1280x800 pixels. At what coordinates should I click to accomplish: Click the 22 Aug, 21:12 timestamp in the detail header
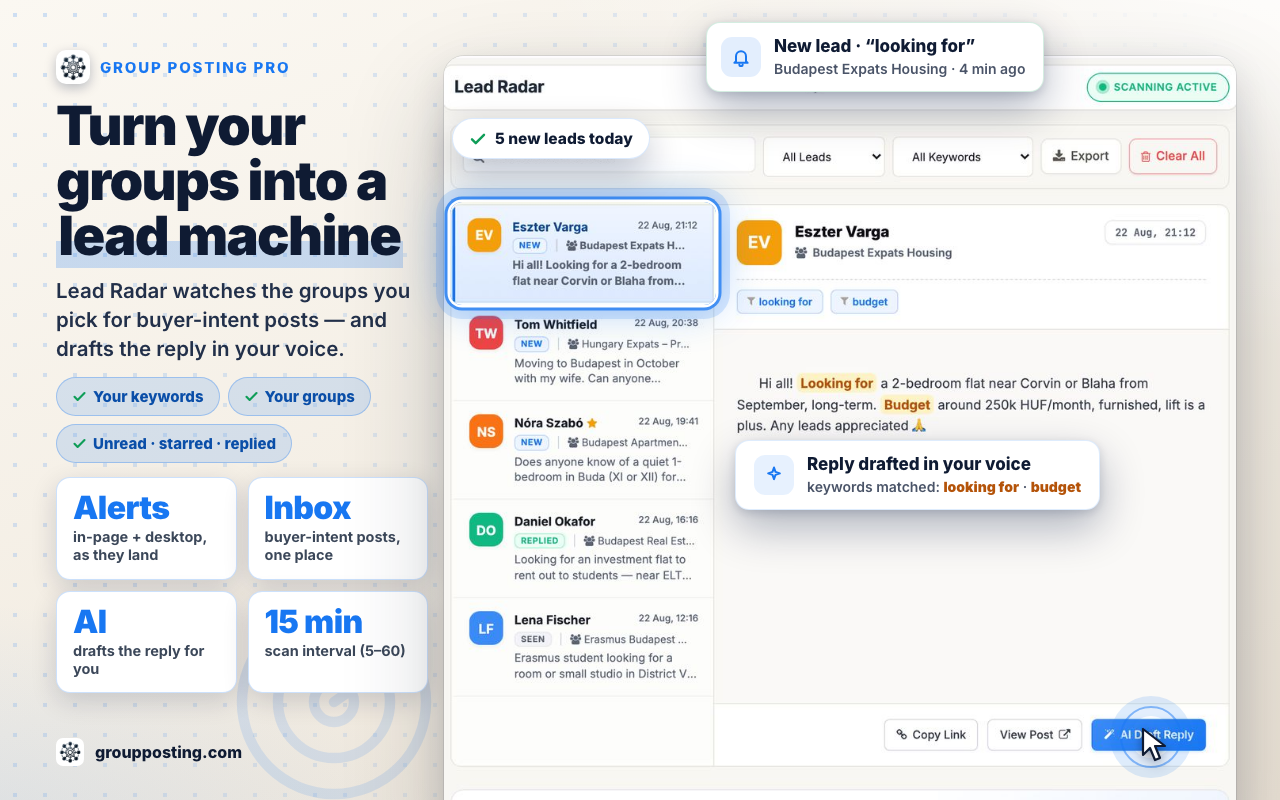(x=1155, y=233)
